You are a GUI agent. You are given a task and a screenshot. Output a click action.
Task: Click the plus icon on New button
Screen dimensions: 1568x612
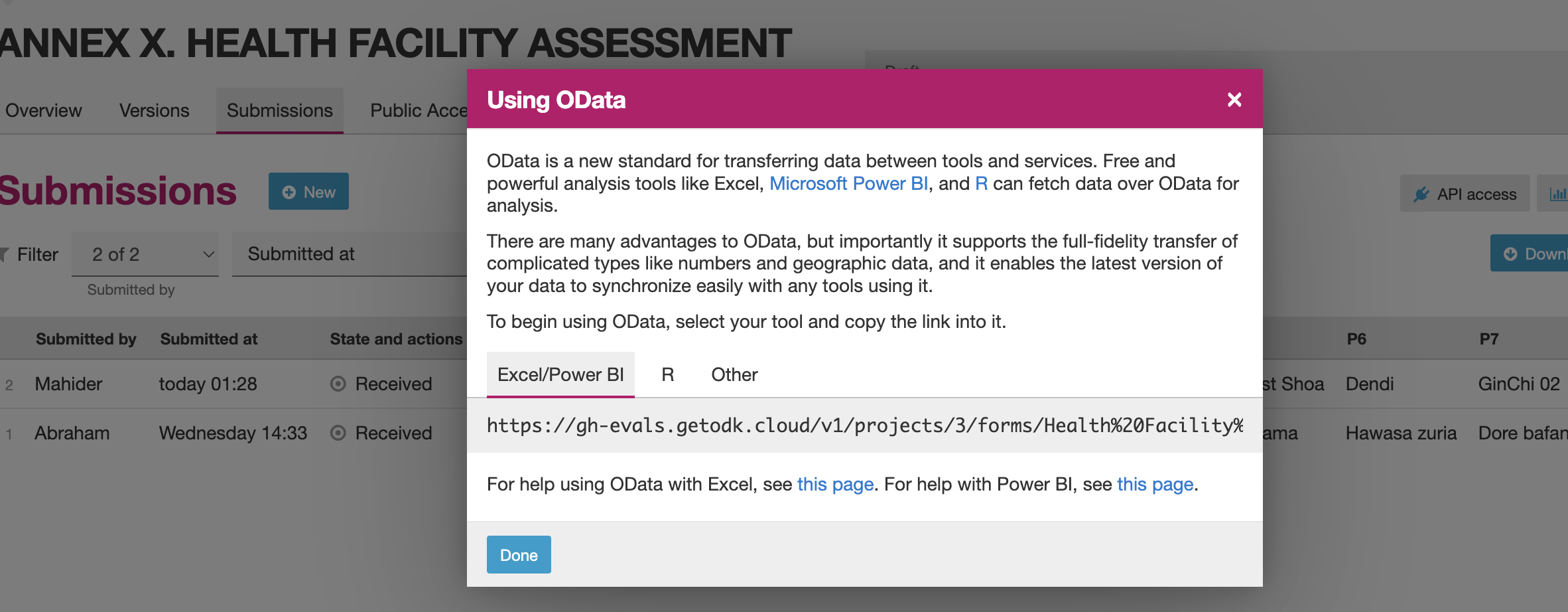[x=289, y=192]
